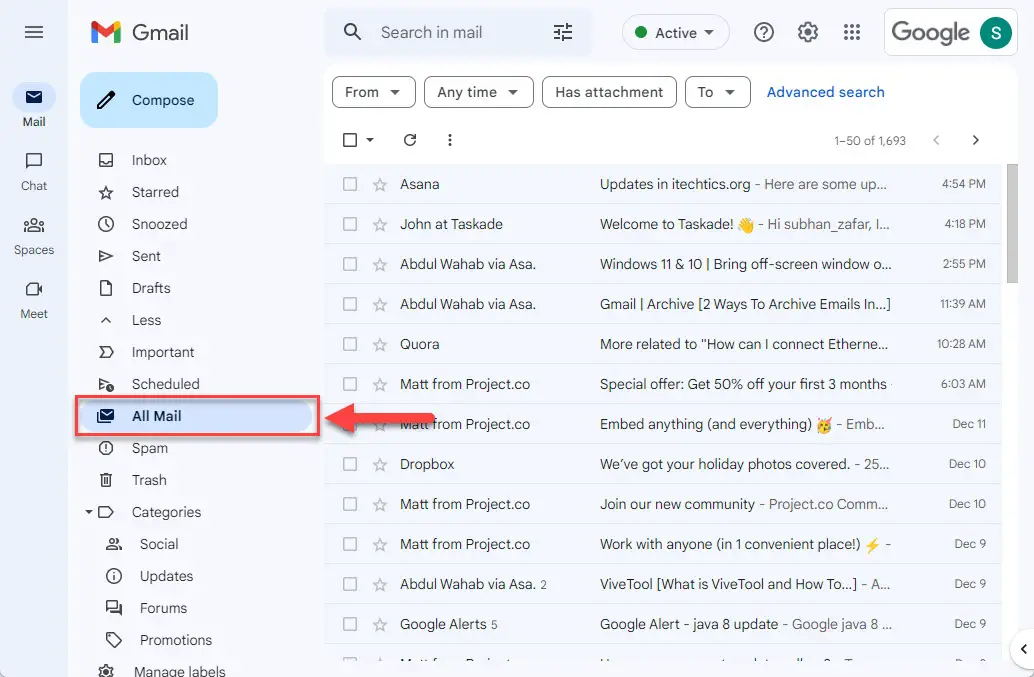Go to the next page of emails

click(975, 140)
